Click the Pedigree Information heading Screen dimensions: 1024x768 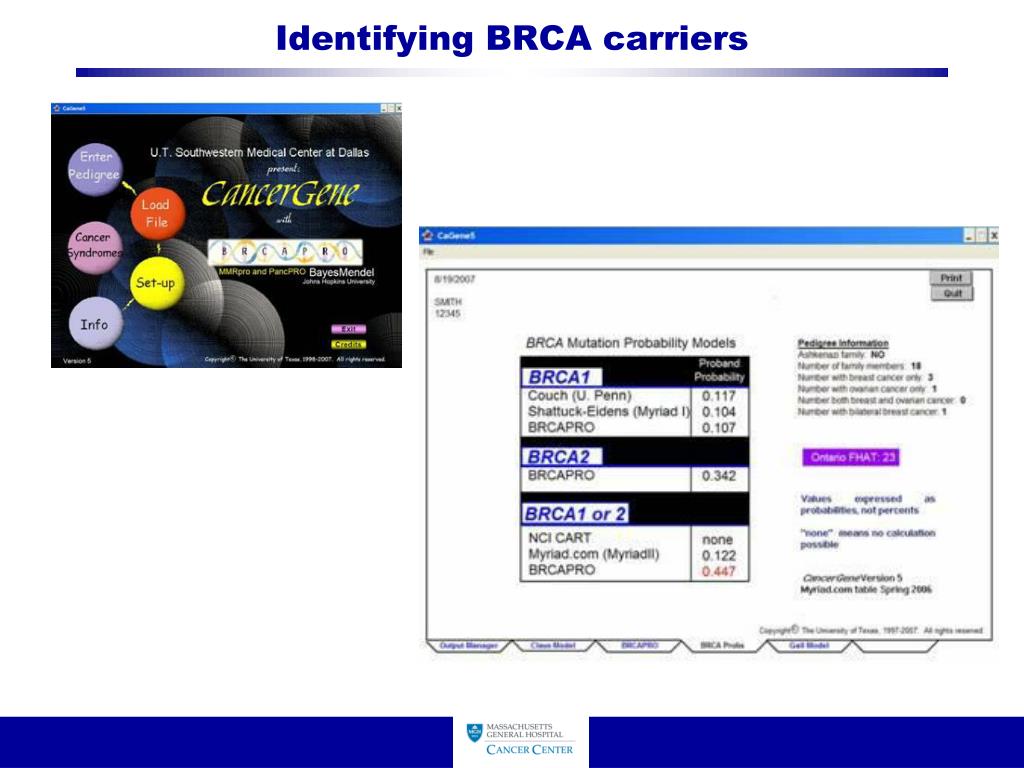point(842,343)
